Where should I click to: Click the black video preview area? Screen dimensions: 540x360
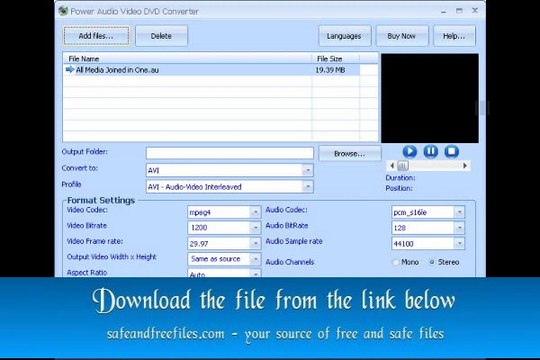pos(430,98)
